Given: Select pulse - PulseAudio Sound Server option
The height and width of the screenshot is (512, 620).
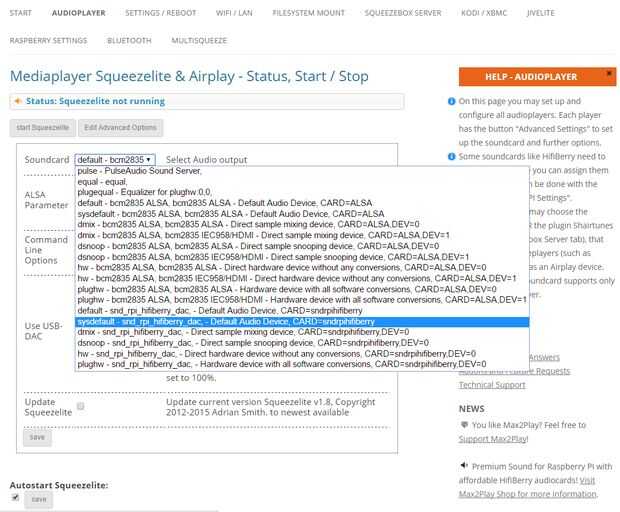Looking at the screenshot, I should coord(302,171).
